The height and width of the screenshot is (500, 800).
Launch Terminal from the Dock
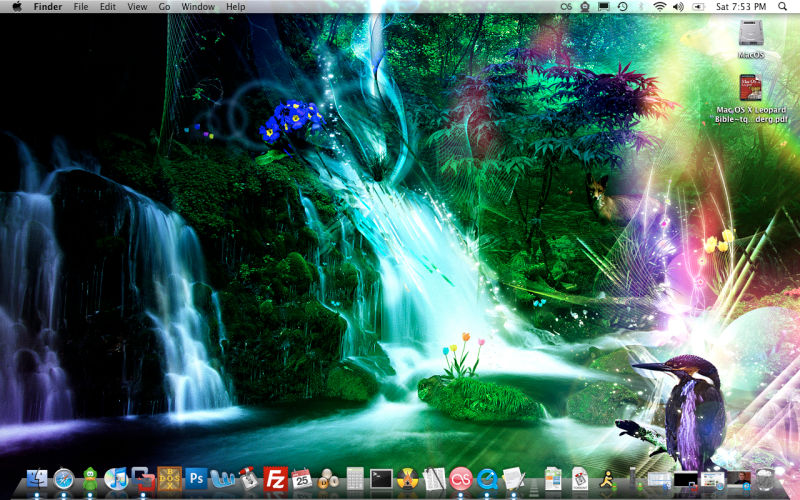click(x=381, y=479)
